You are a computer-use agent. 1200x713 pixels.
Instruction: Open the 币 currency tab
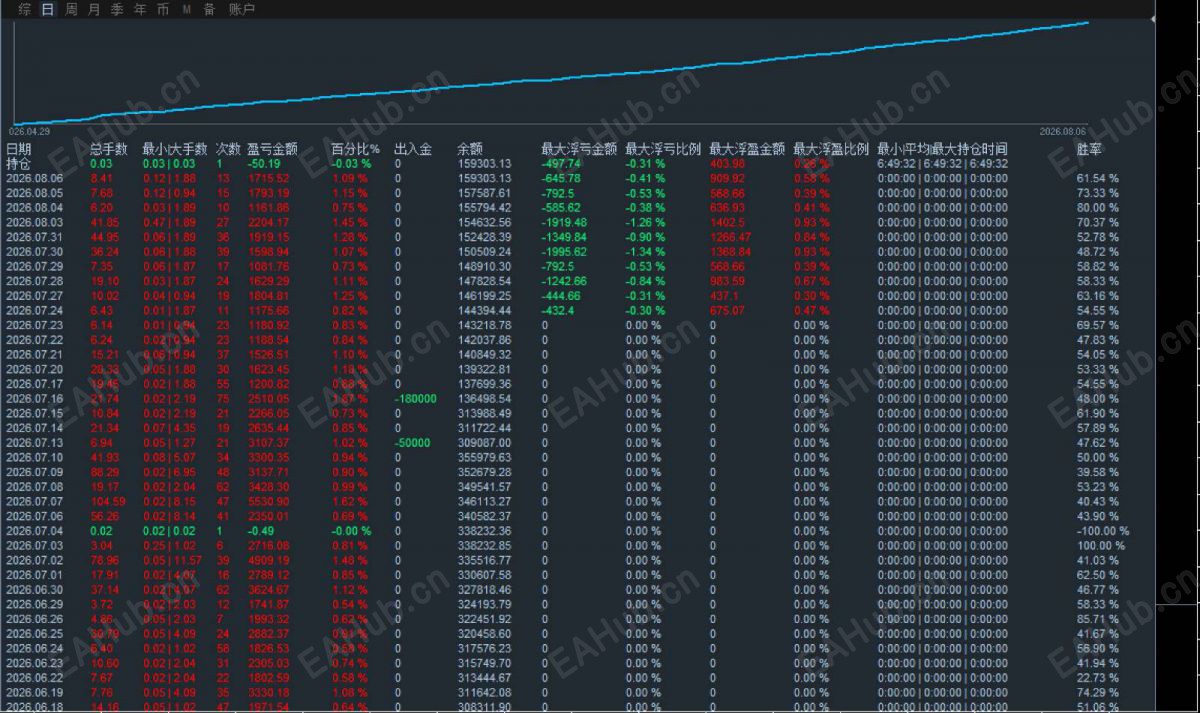click(163, 9)
